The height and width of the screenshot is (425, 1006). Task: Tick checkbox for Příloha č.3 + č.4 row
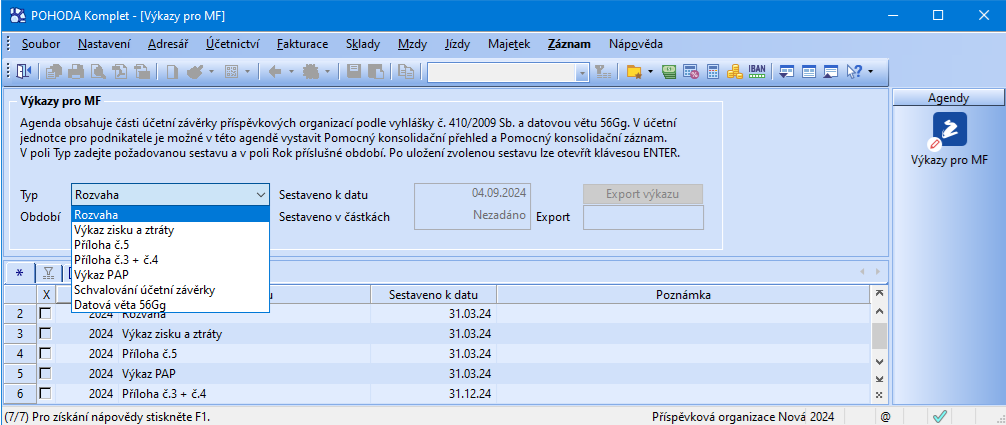point(46,392)
